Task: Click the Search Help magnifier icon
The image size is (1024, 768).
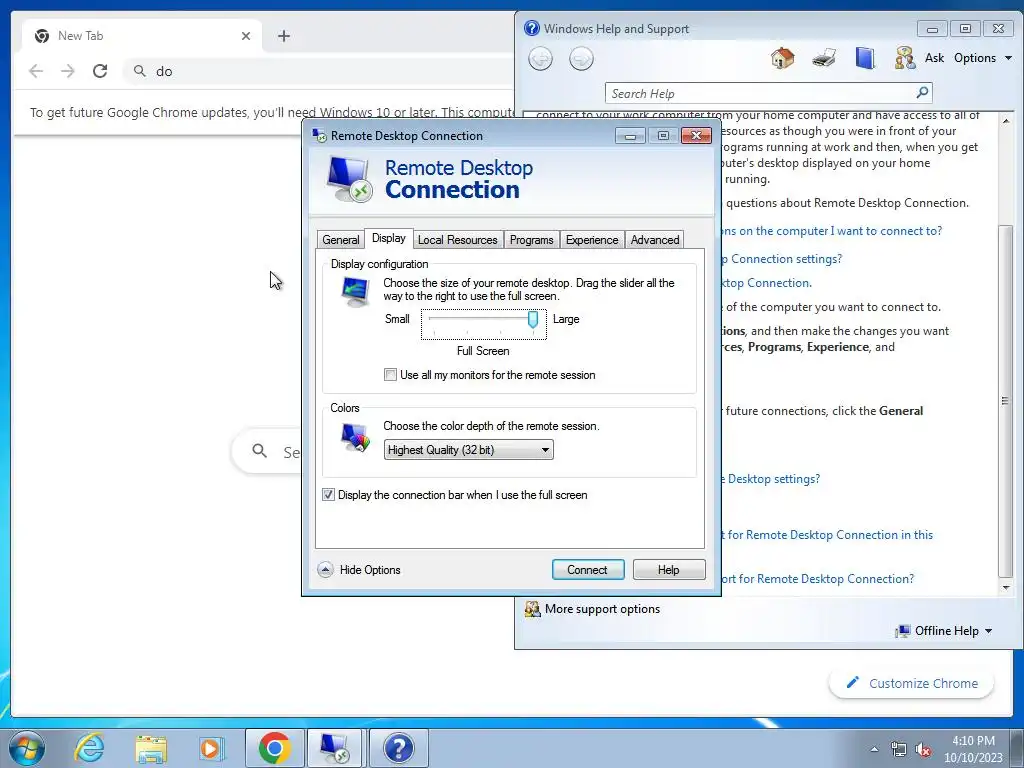Action: [922, 93]
